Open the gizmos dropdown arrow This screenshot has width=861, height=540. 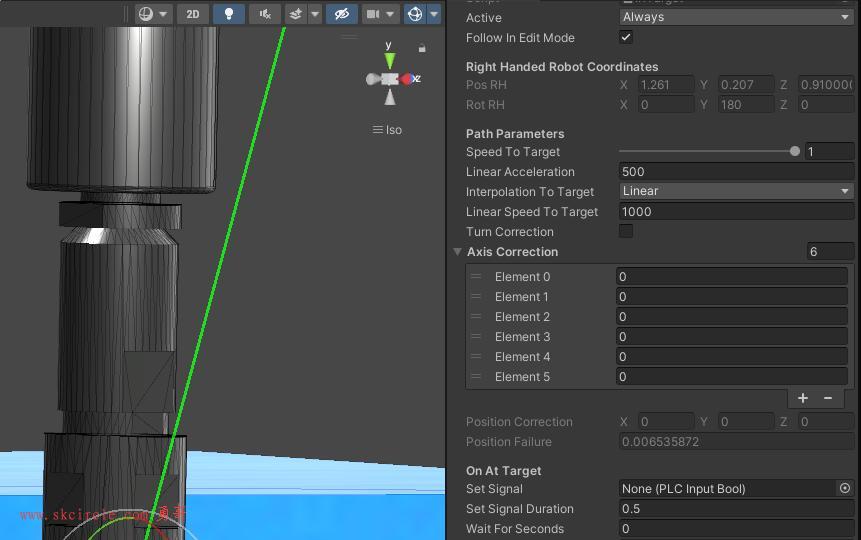click(x=434, y=14)
